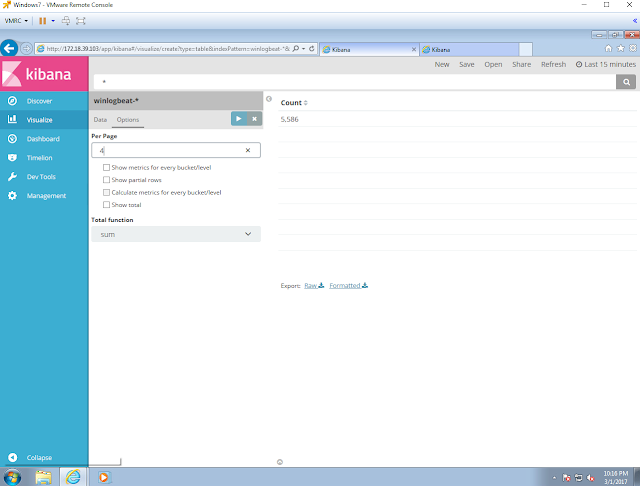Click the browser forward button
The width and height of the screenshot is (640, 486).
point(26,49)
